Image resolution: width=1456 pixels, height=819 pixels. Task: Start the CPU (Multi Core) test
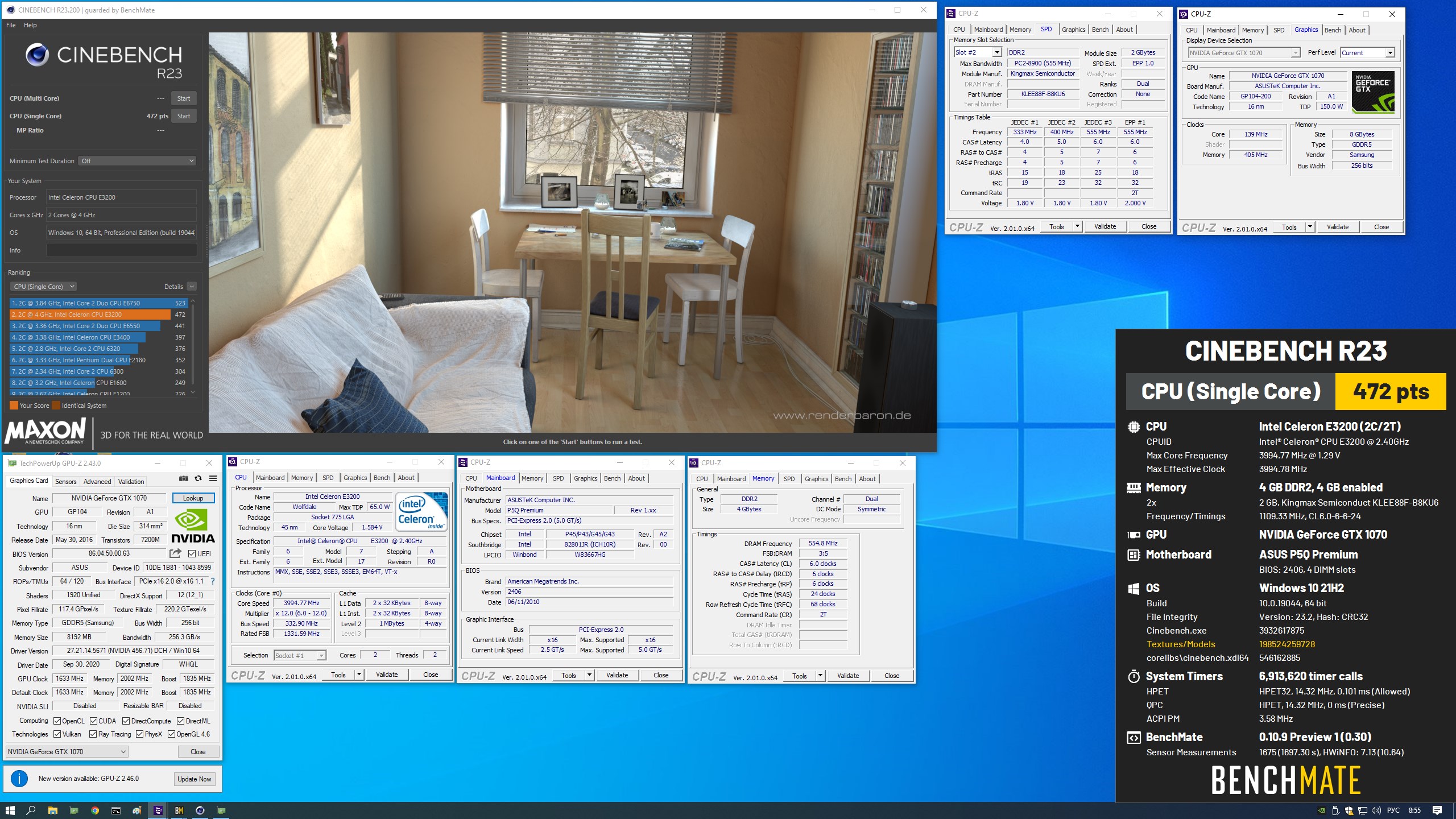[x=184, y=98]
